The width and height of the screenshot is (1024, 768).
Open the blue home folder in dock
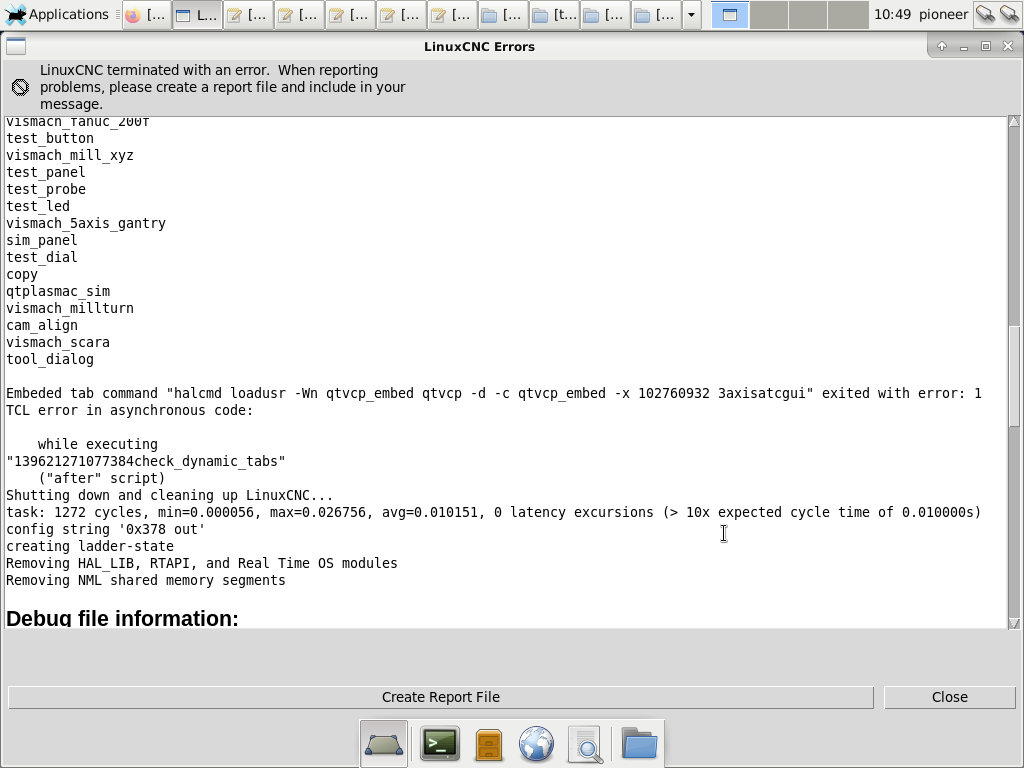click(x=639, y=744)
